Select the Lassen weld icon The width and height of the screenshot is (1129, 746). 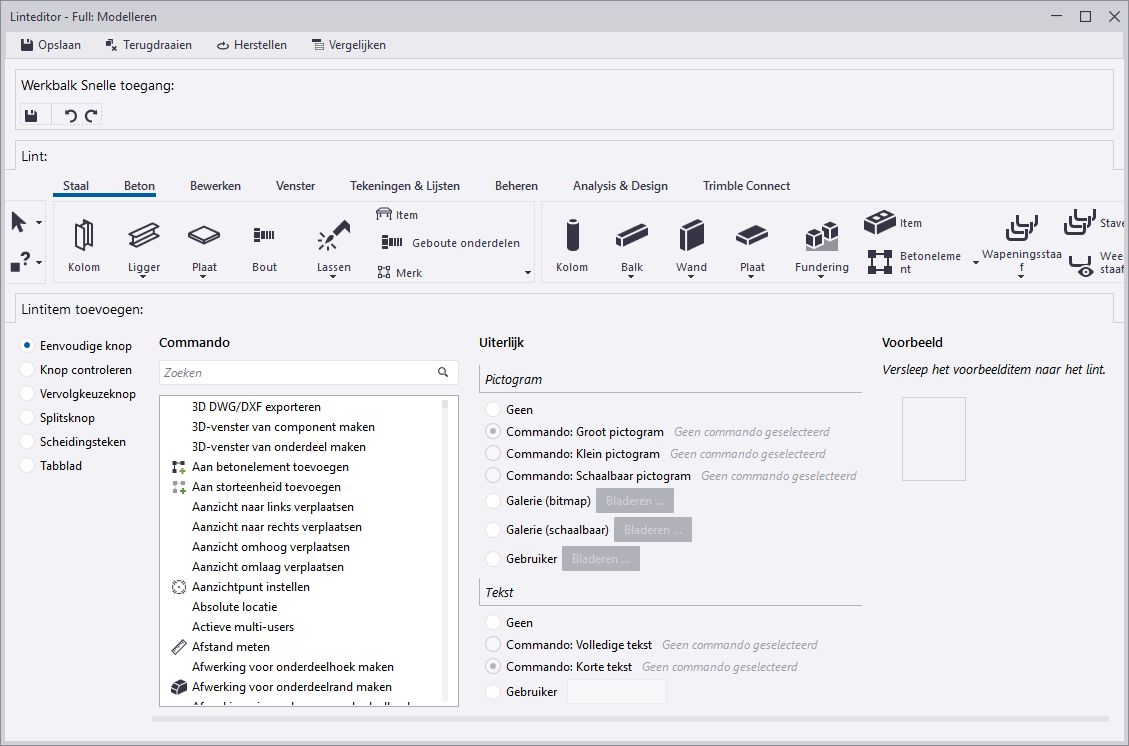coord(333,237)
